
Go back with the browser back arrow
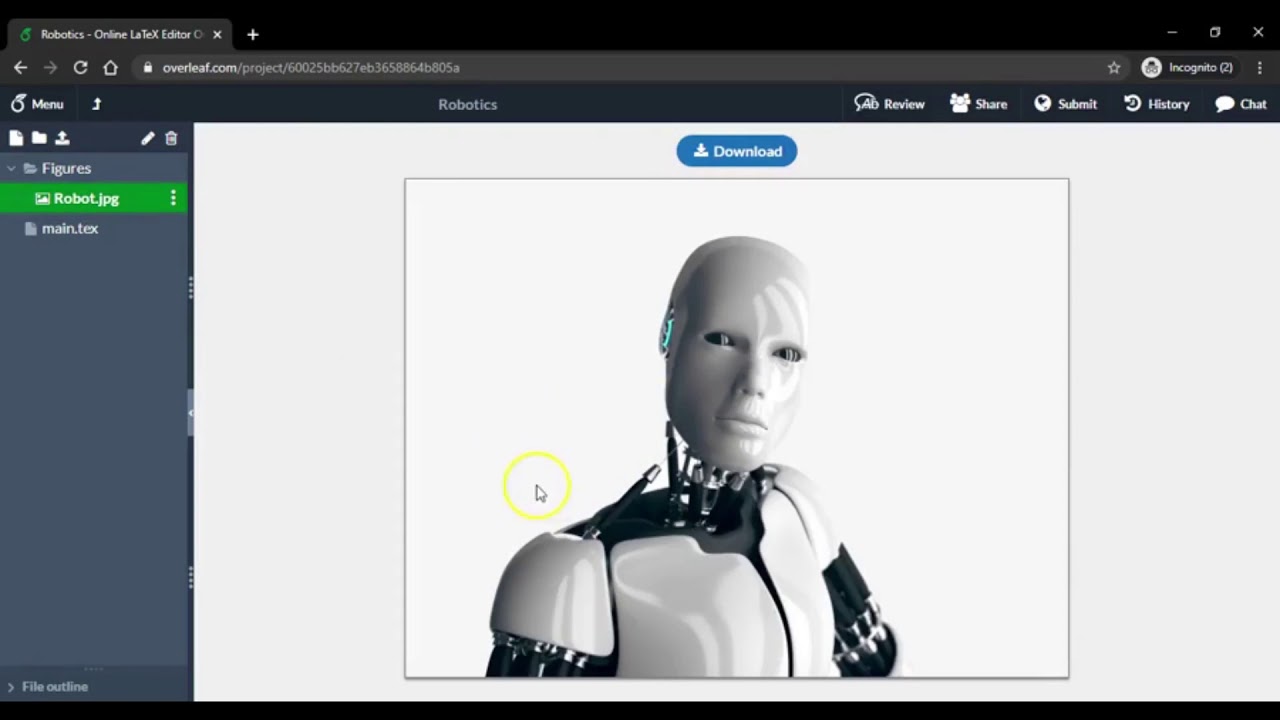point(21,67)
